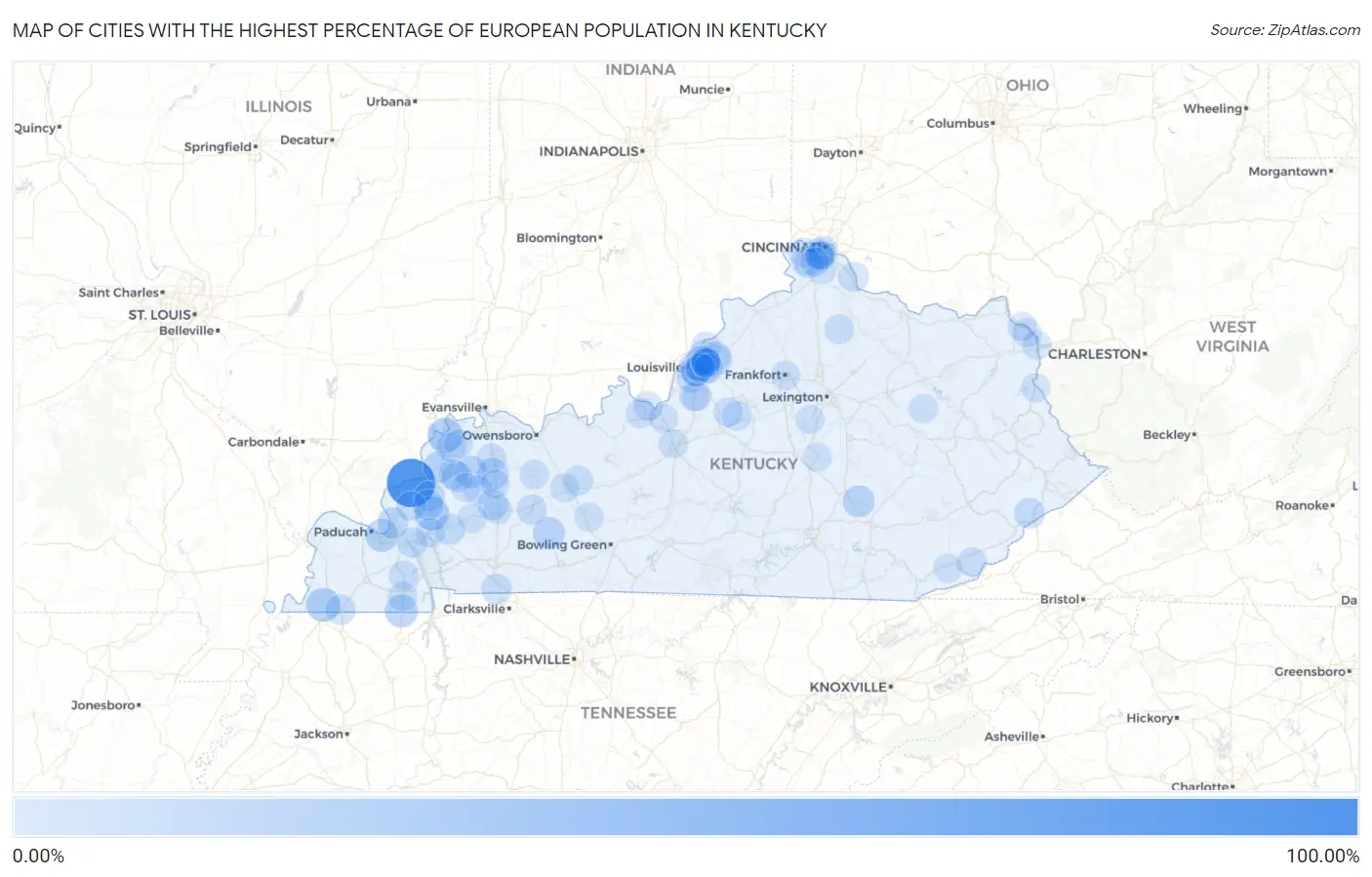Screen dimensions: 1372x877
Task: Click the Jonesboro label
Action: point(103,705)
